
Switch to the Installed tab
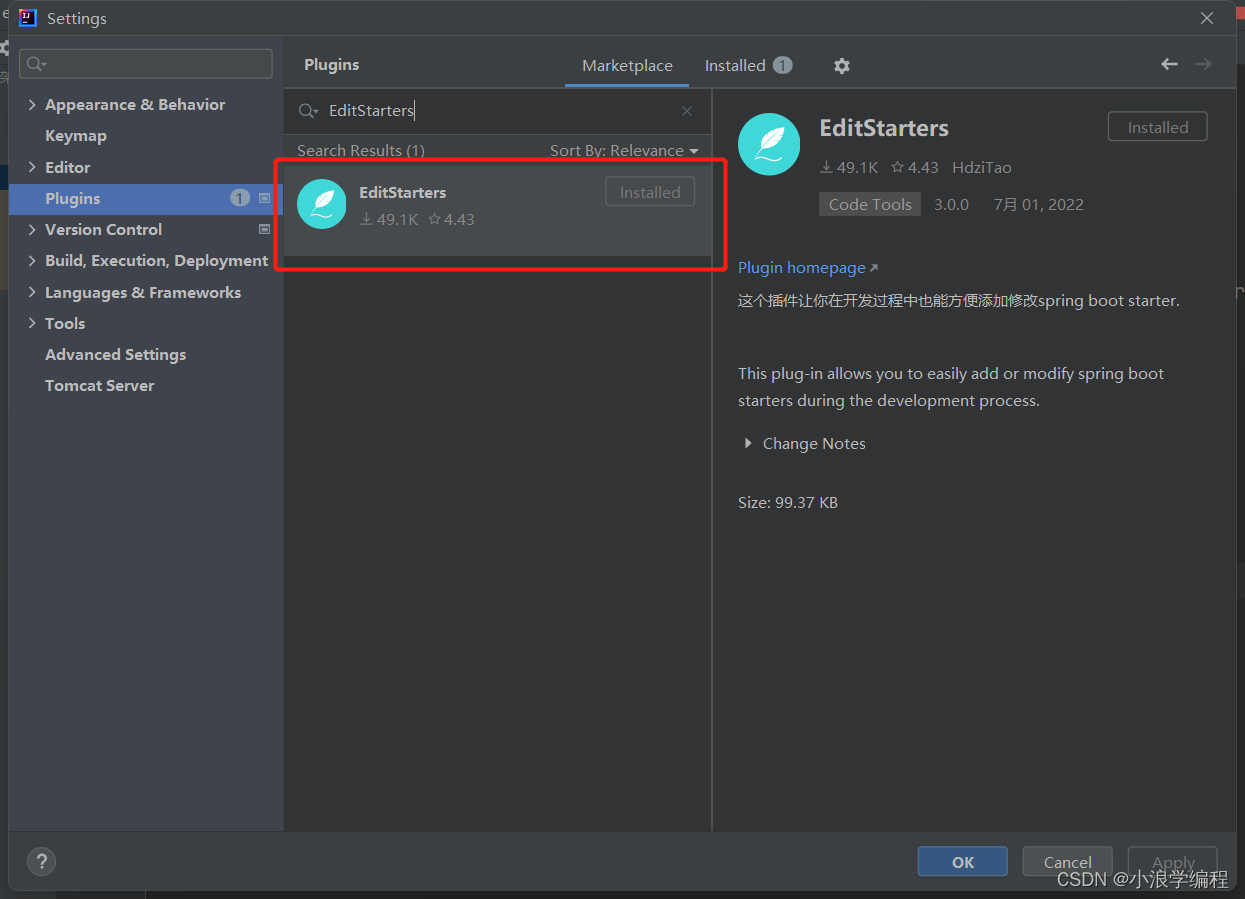coord(749,66)
